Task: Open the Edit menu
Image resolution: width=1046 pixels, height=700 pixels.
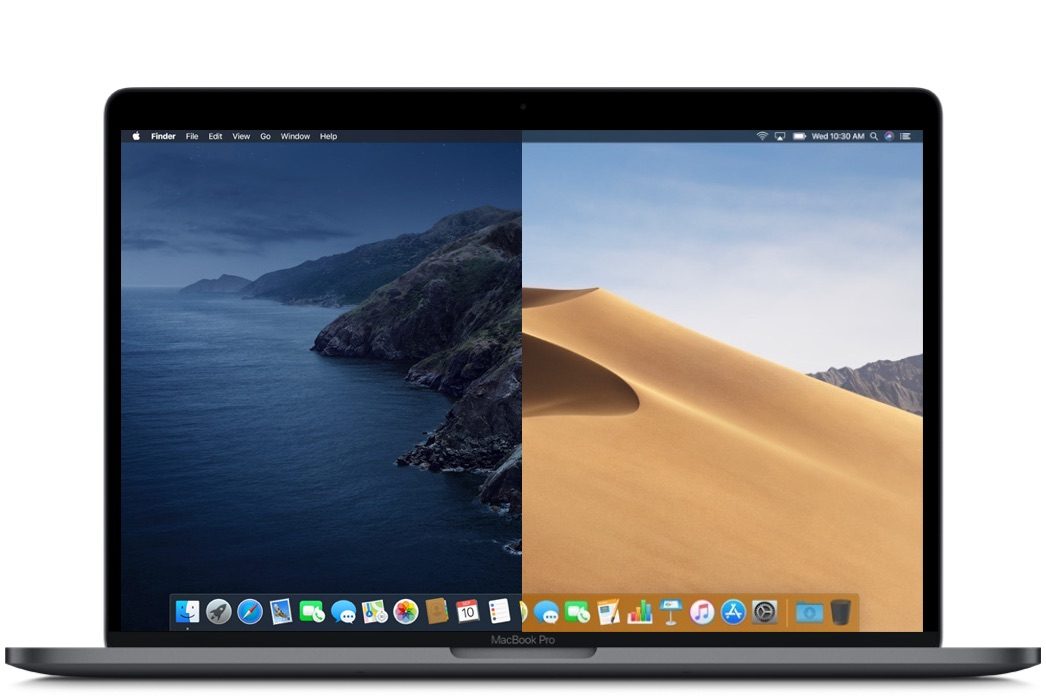Action: (215, 136)
